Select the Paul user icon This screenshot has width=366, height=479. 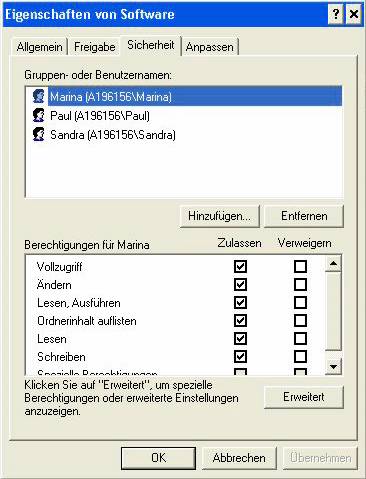click(39, 115)
